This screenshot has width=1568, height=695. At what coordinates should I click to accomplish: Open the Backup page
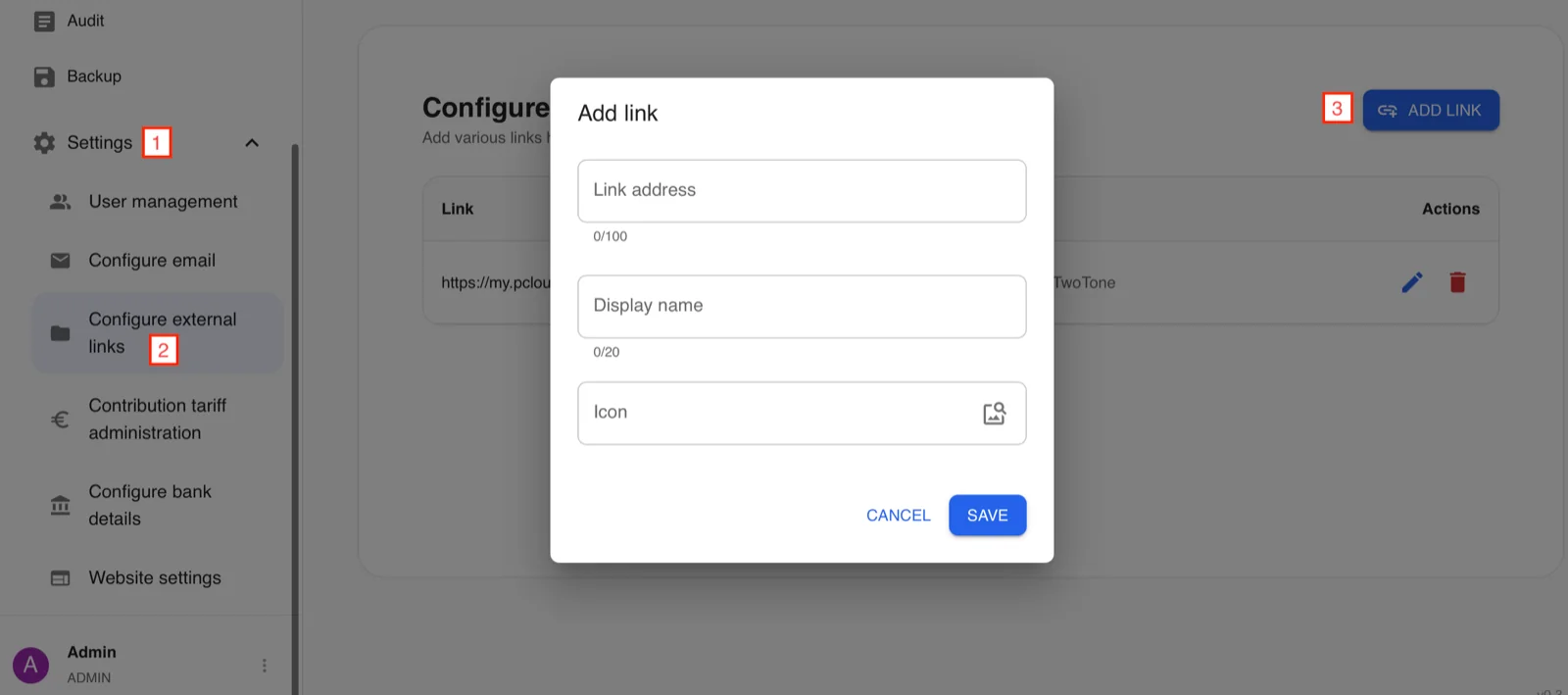(x=94, y=76)
